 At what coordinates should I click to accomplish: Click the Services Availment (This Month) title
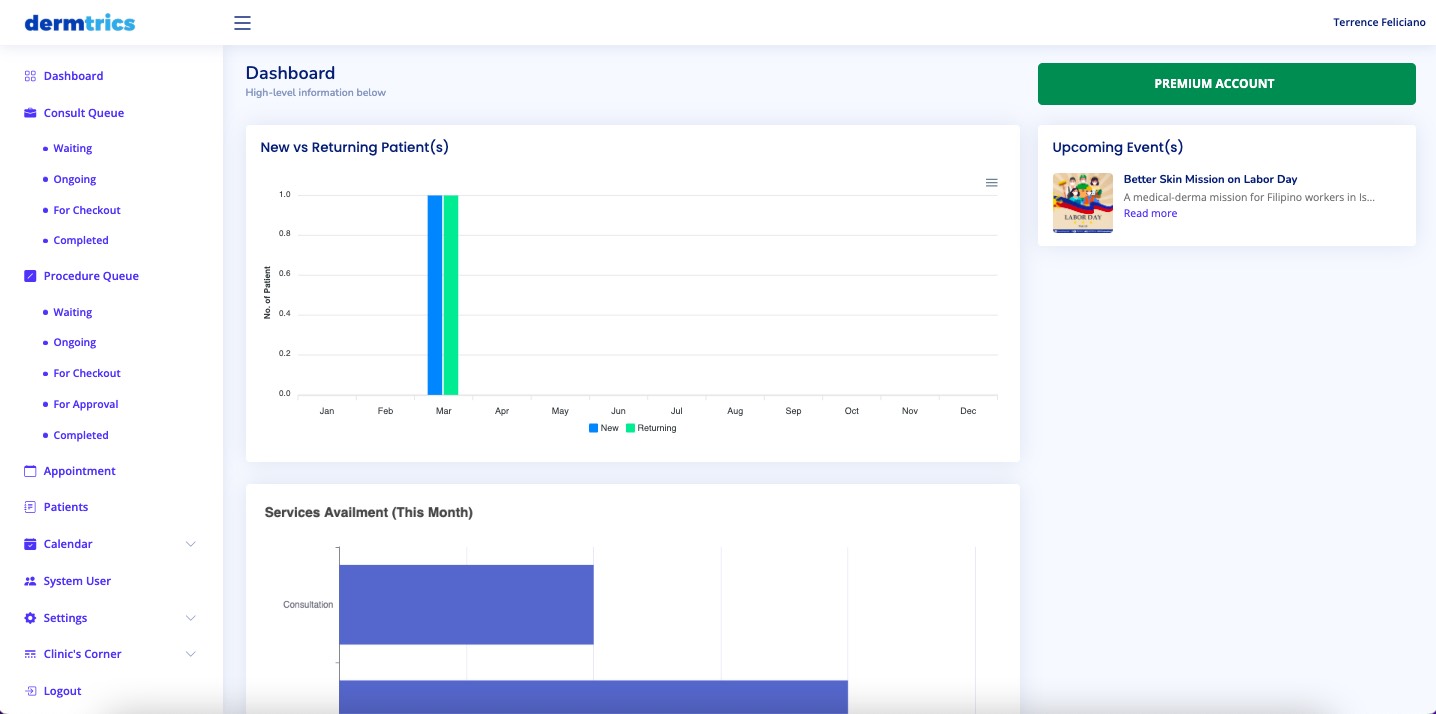[x=368, y=512]
